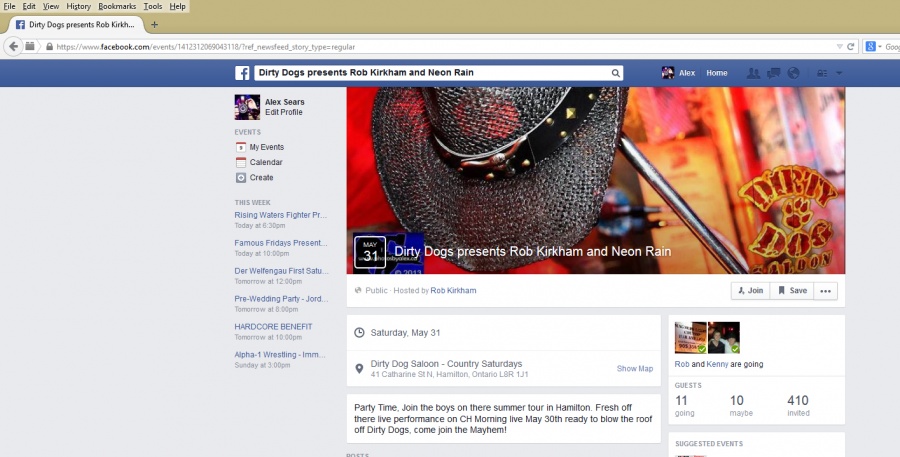
Task: Open the events Calendar
Action: [x=259, y=162]
